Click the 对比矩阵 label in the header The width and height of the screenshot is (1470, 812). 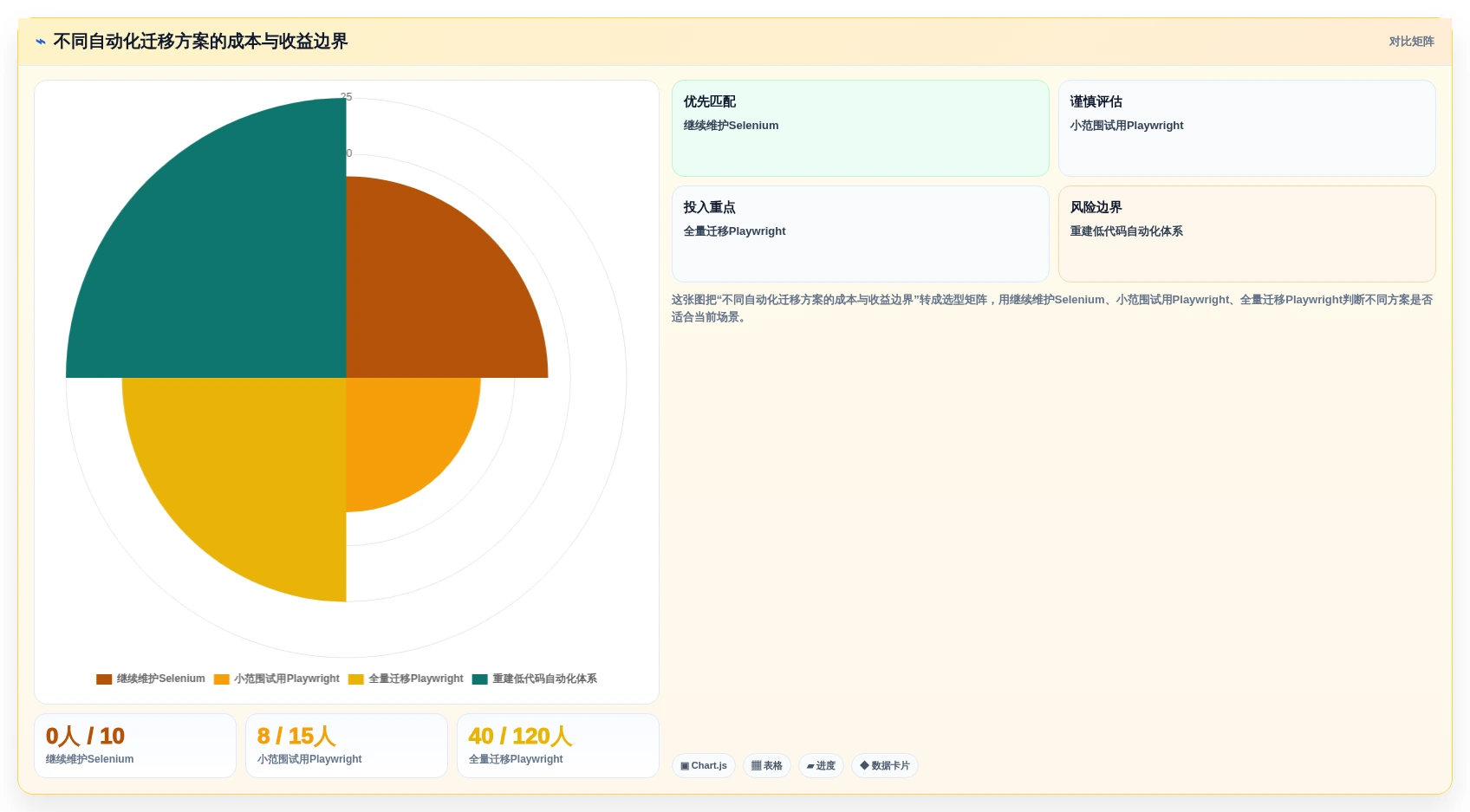(1411, 42)
